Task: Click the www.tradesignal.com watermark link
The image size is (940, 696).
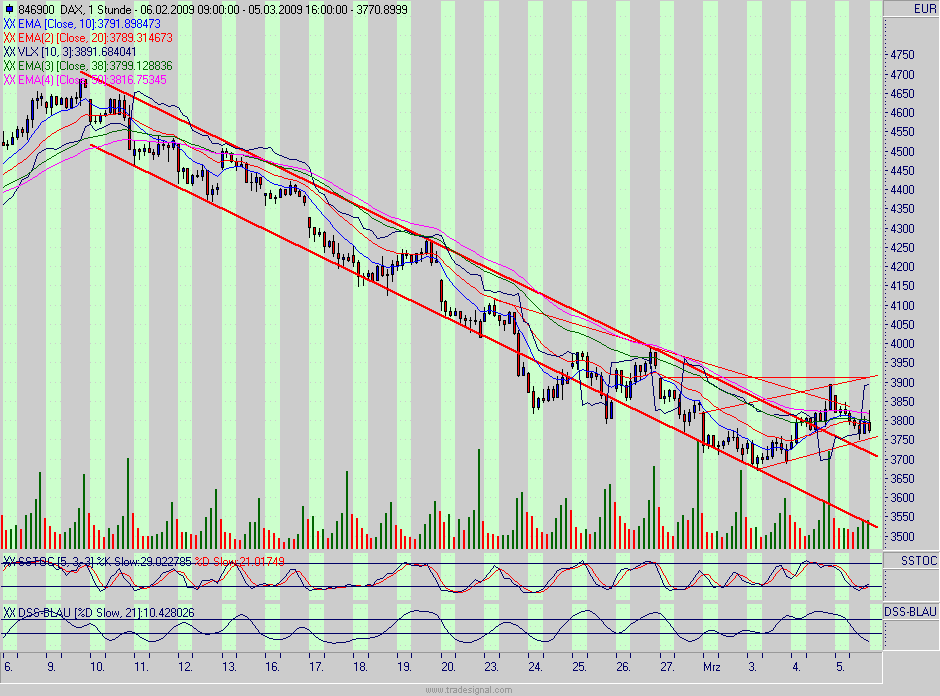Action: click(x=470, y=689)
